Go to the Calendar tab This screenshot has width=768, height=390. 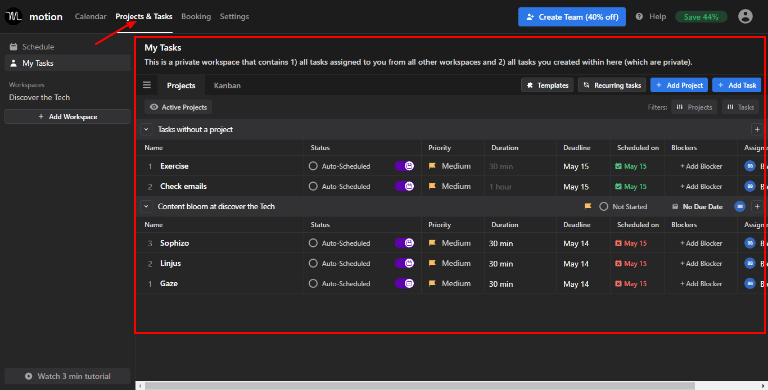[91, 16]
